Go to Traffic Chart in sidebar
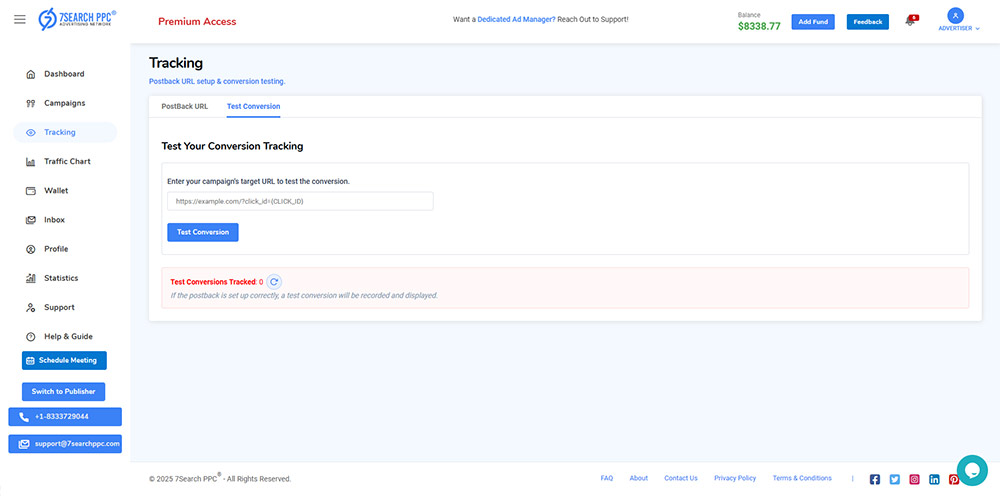 tap(67, 161)
